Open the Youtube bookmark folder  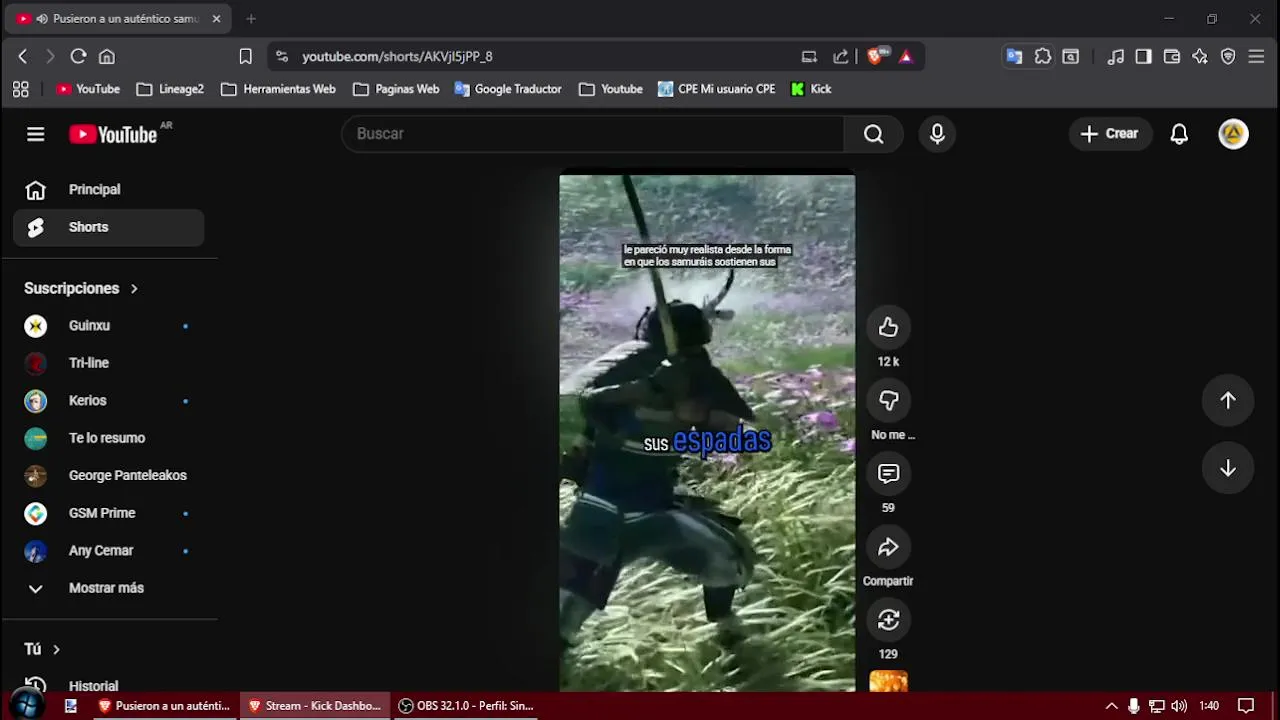tap(610, 89)
